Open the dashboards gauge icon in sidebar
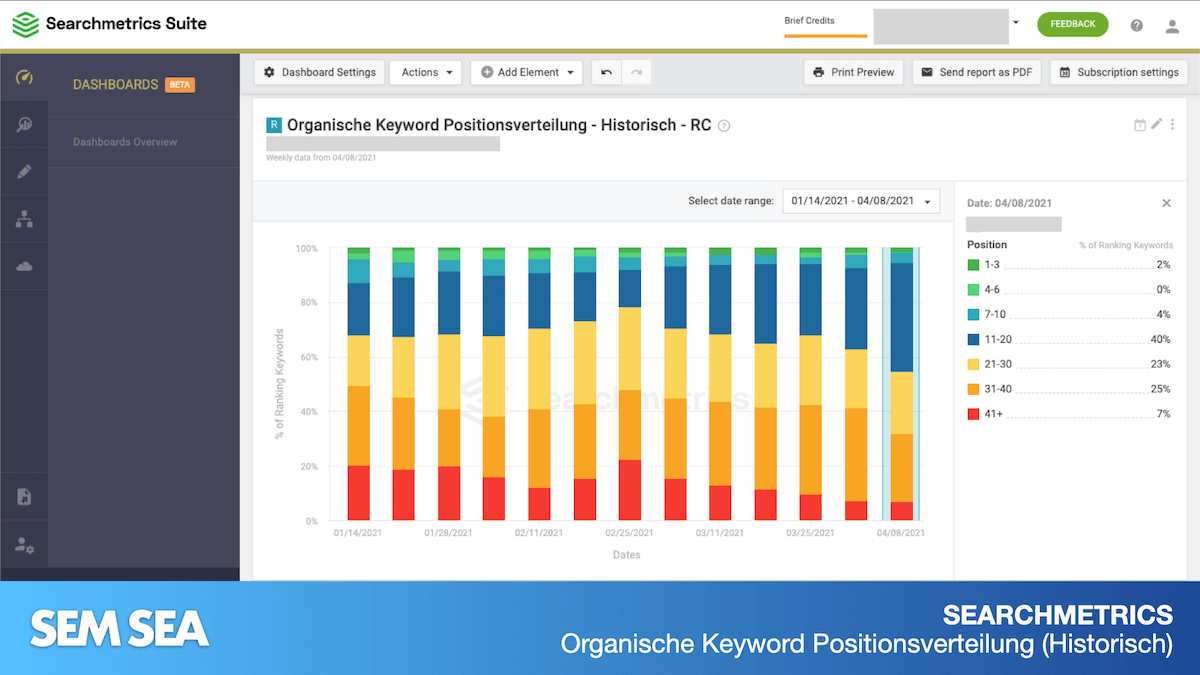Viewport: 1200px width, 675px height. 25,78
